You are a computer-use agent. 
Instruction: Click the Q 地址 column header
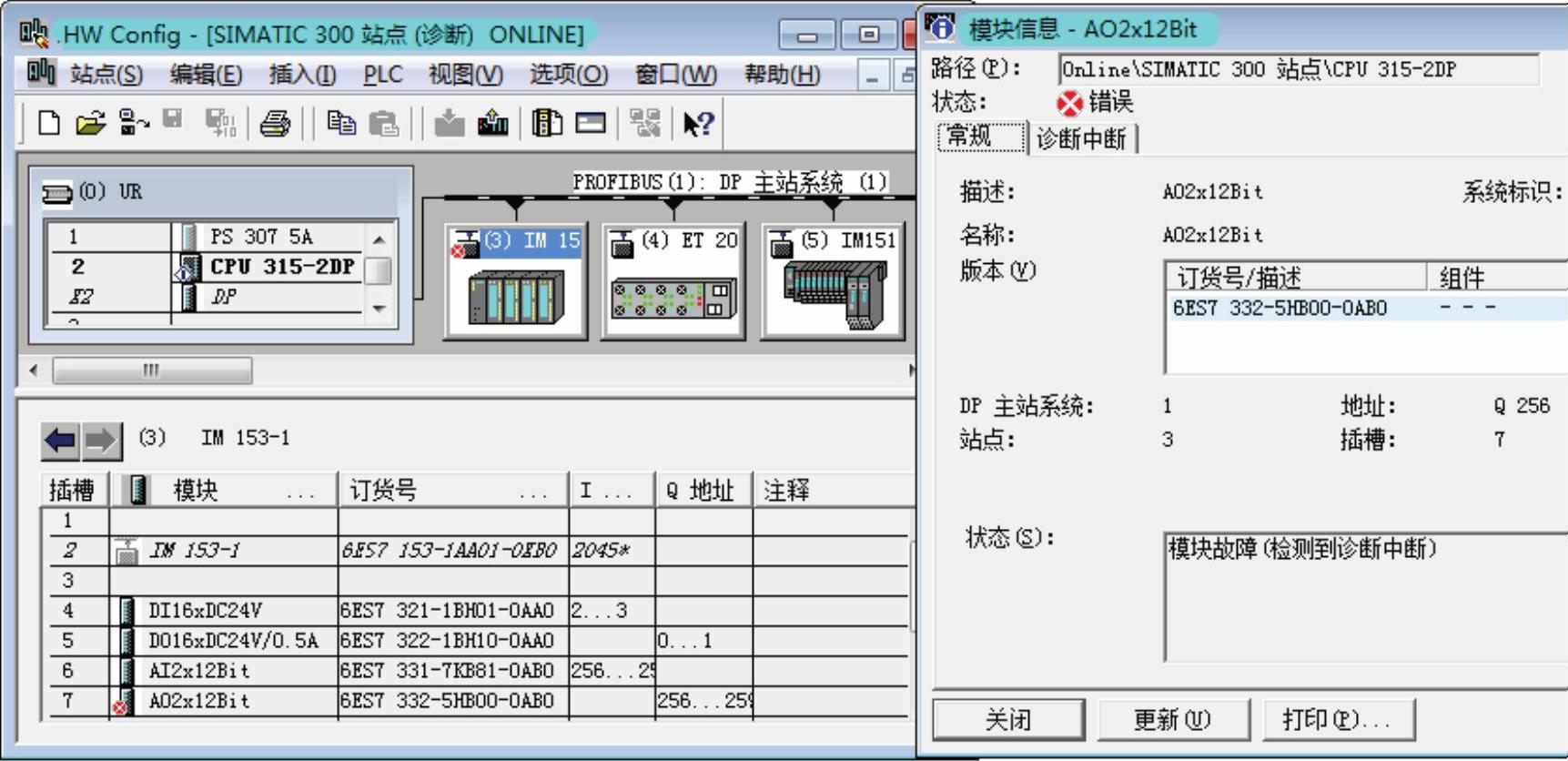pos(703,491)
